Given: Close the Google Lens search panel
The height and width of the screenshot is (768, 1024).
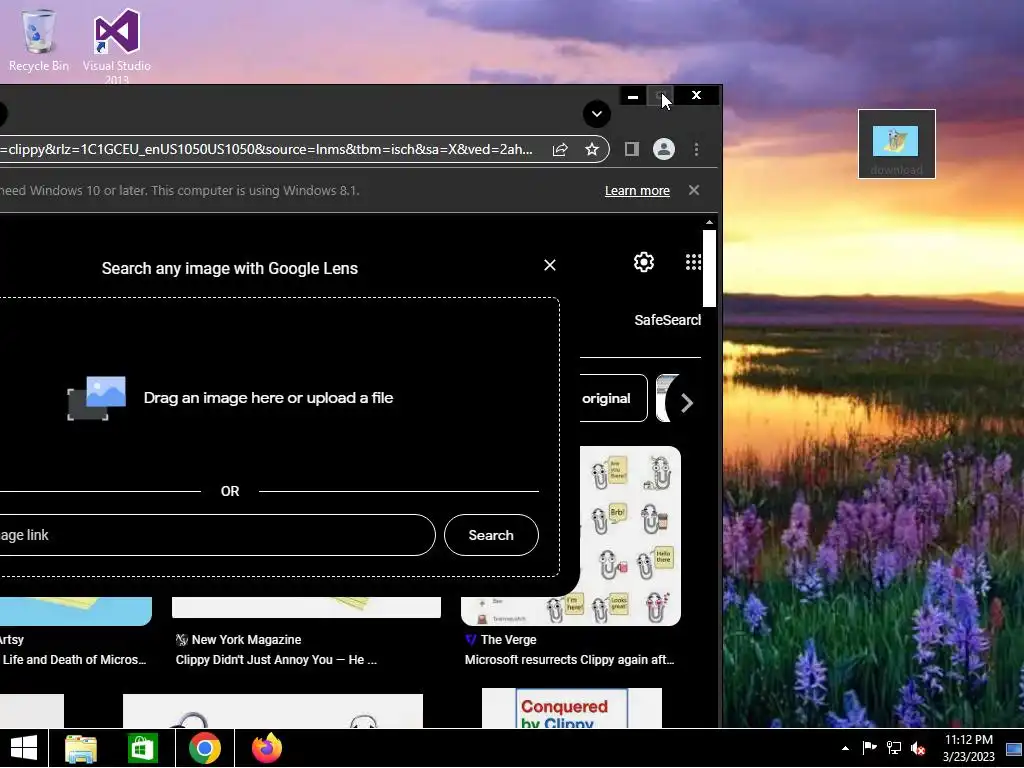Looking at the screenshot, I should [x=550, y=265].
